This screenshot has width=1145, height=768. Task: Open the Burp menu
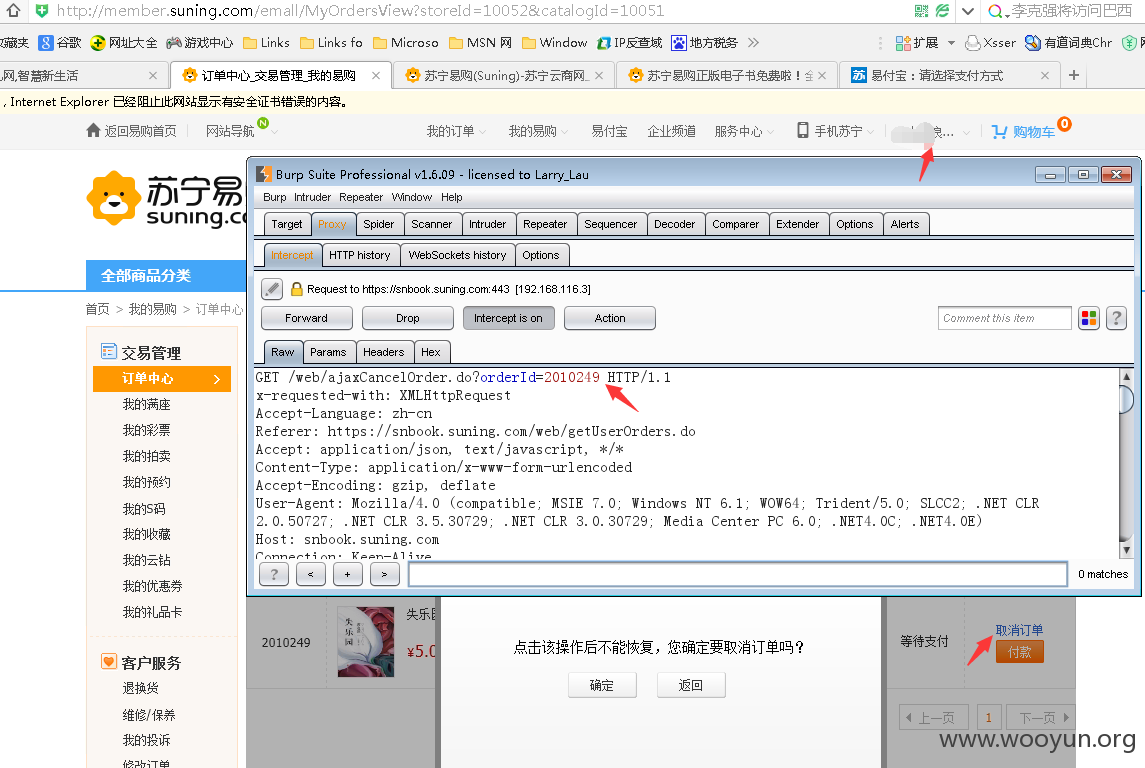coord(275,197)
